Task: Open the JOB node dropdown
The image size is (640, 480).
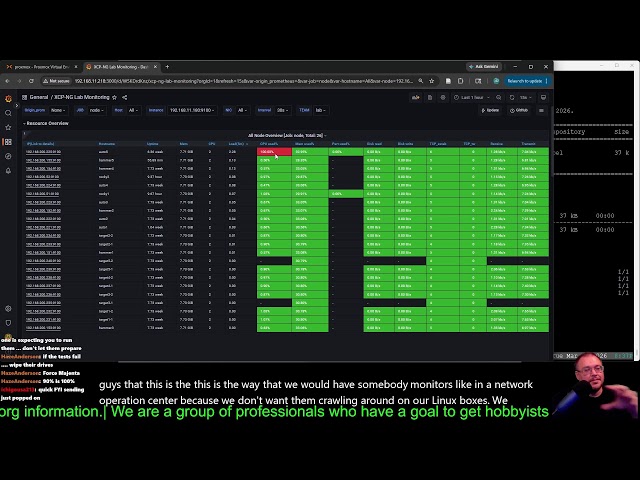Action: (x=97, y=110)
